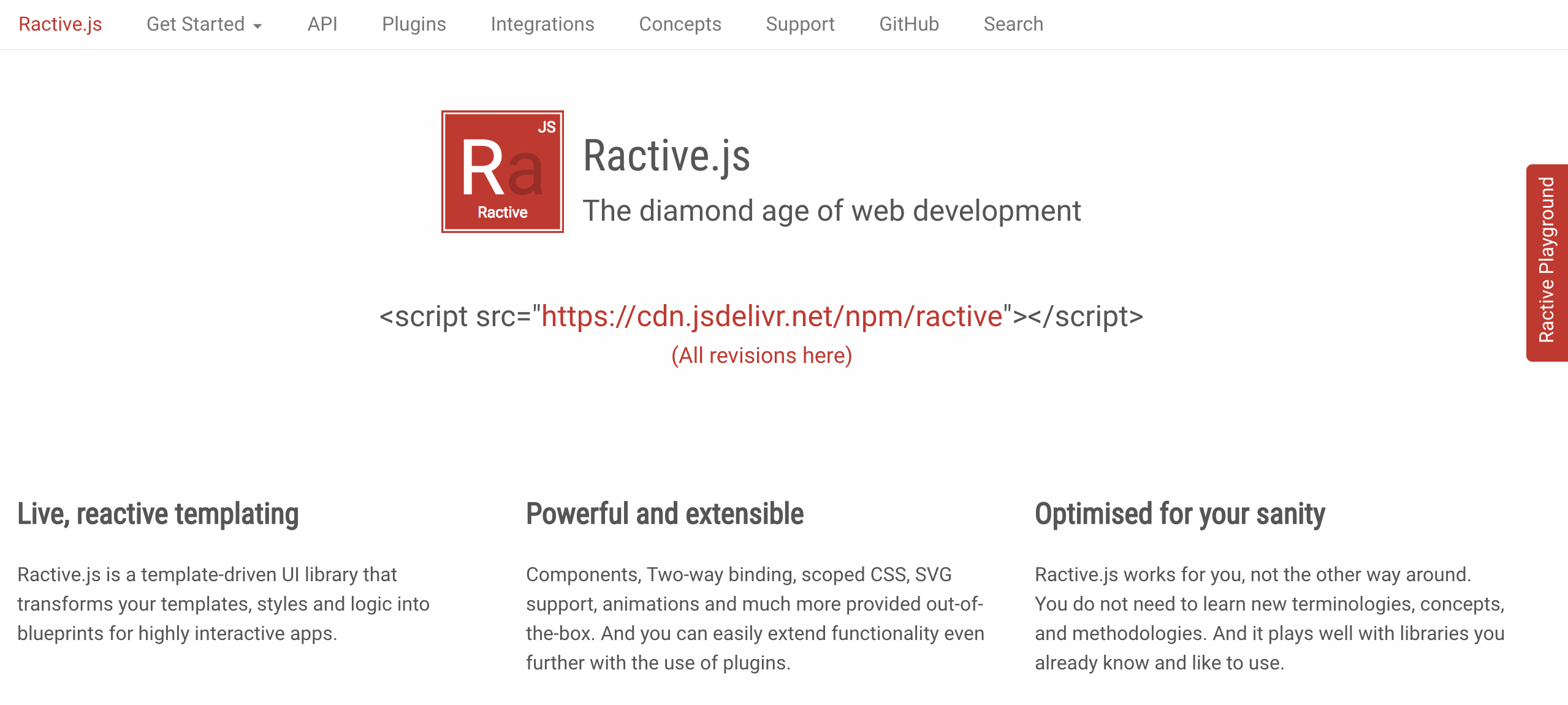Viewport: 1568px width, 705px height.
Task: Click the Ractive.js brand link in navbar
Action: (59, 25)
